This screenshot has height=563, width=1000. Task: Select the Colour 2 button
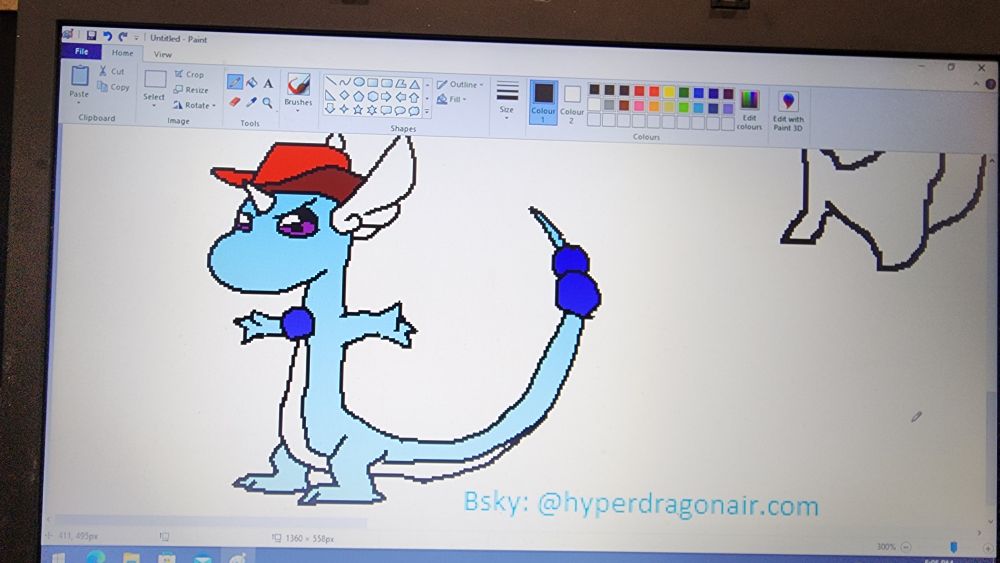572,103
